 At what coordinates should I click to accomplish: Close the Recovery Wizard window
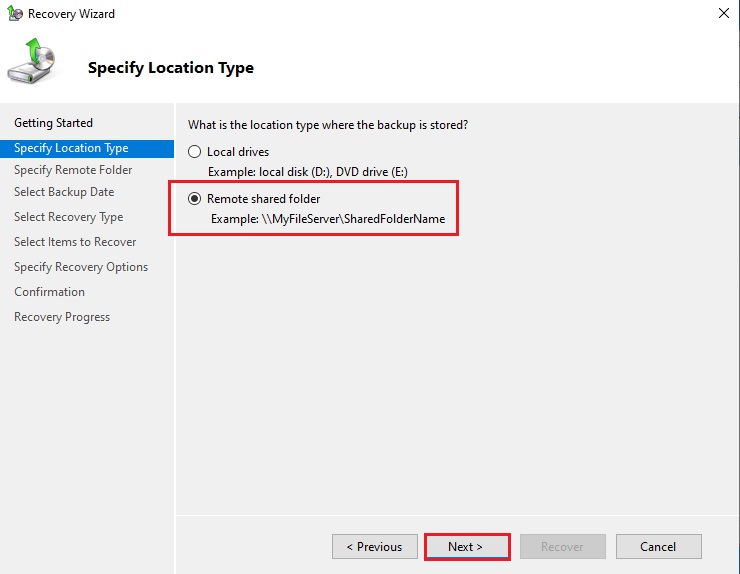click(723, 14)
